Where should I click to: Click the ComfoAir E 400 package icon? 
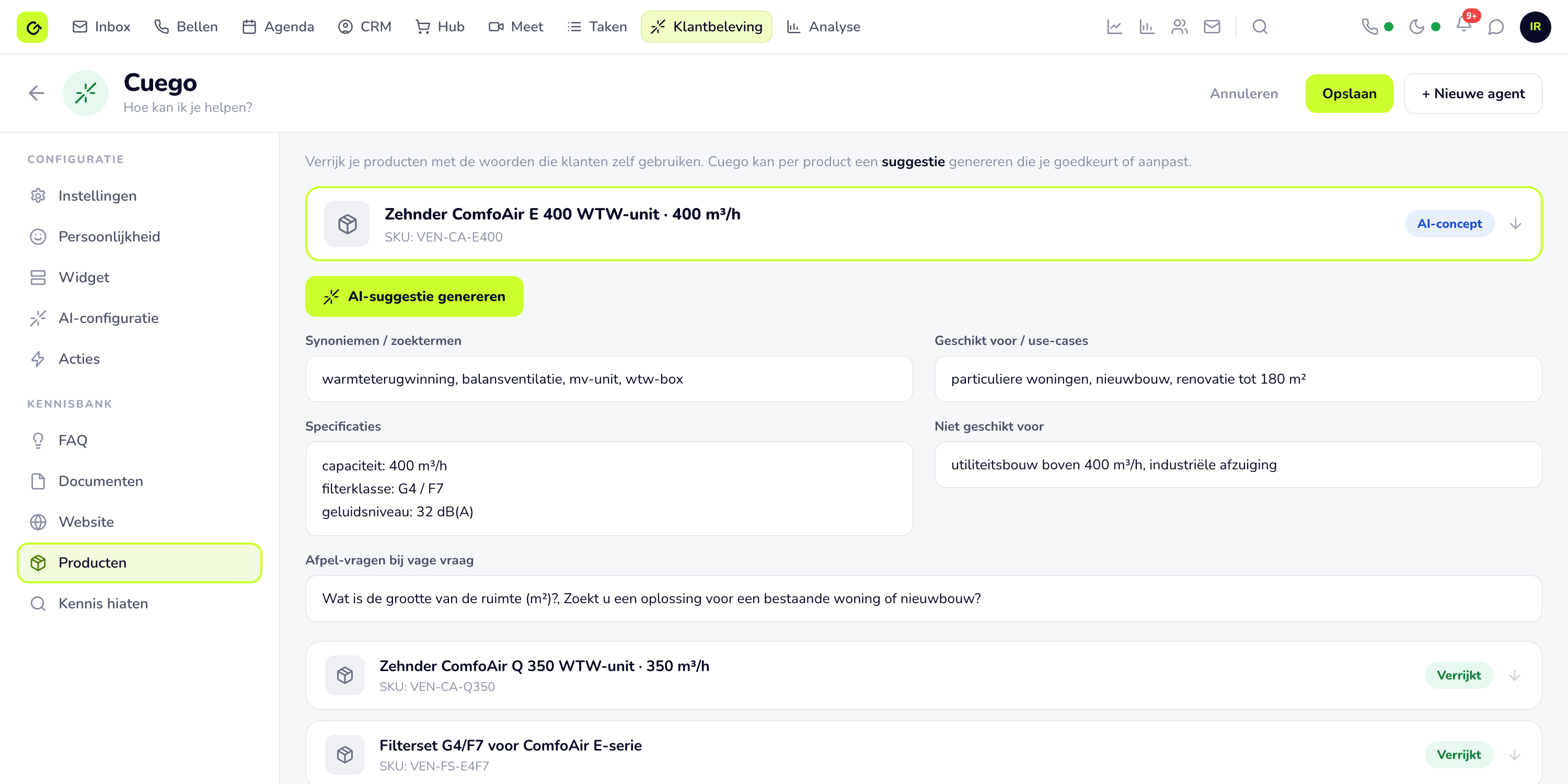tap(347, 224)
